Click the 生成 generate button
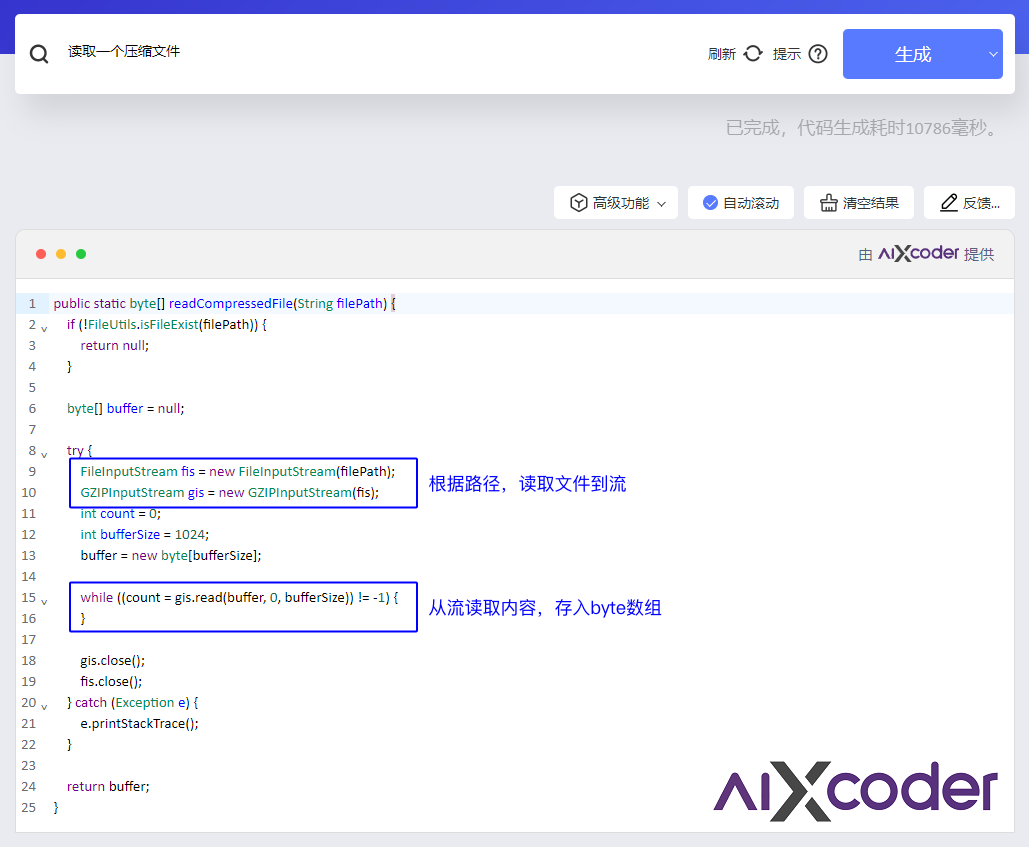 pos(913,54)
